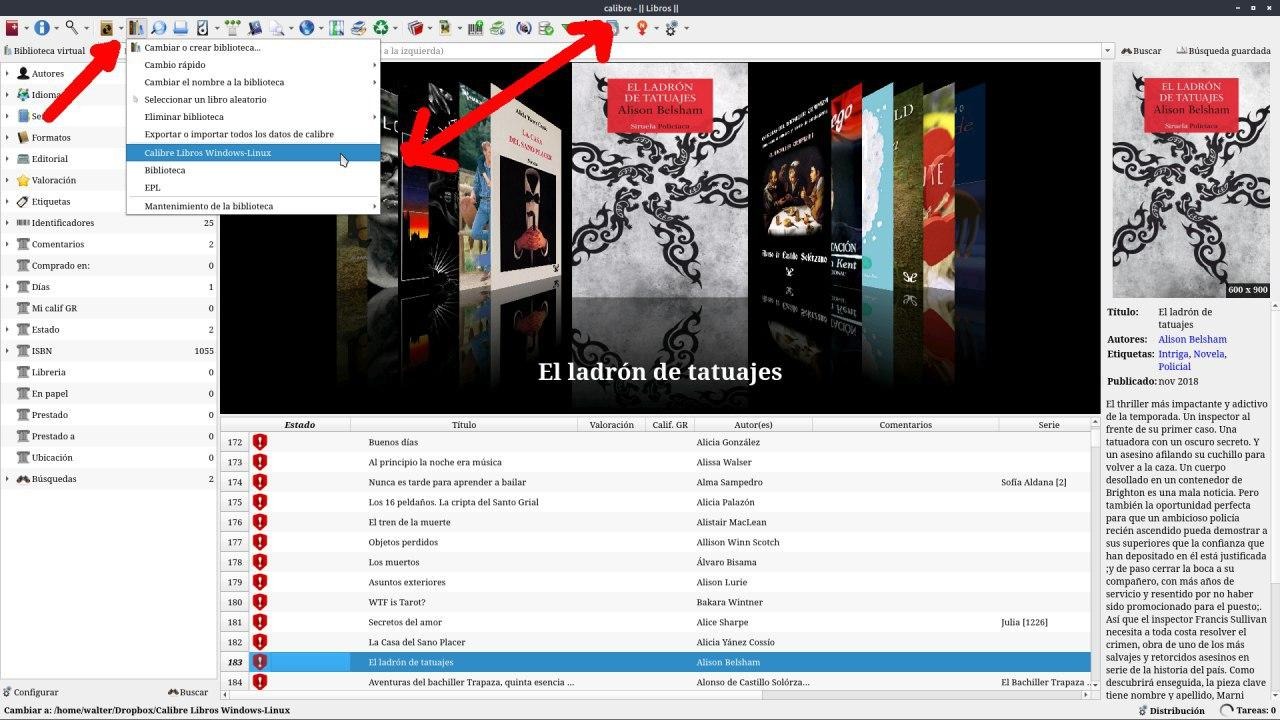Expand the Búsquedas tree item
This screenshot has width=1280, height=720.
coord(8,479)
